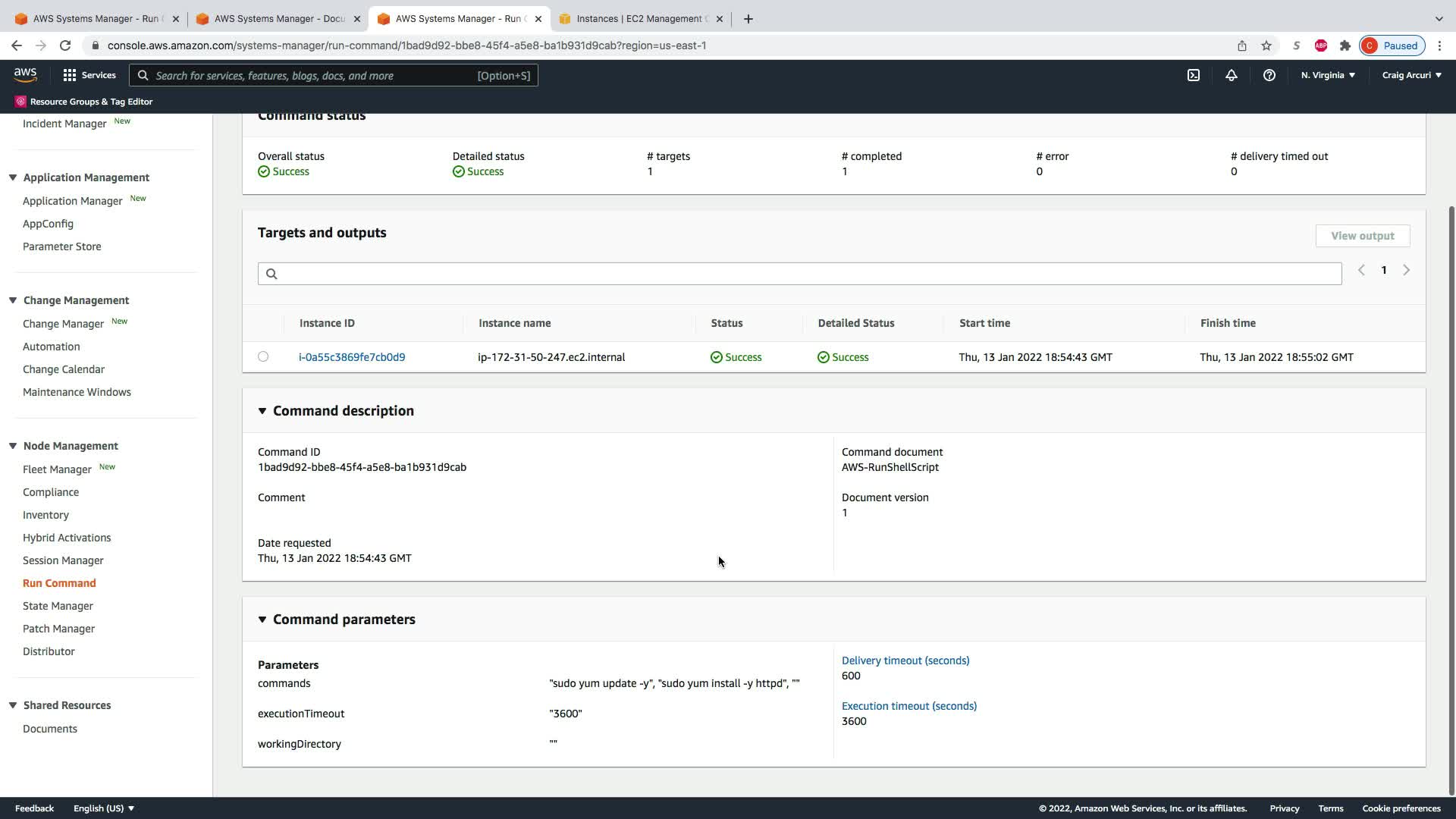Click the AWS logo home icon
This screenshot has width=1456, height=819.
click(x=25, y=74)
